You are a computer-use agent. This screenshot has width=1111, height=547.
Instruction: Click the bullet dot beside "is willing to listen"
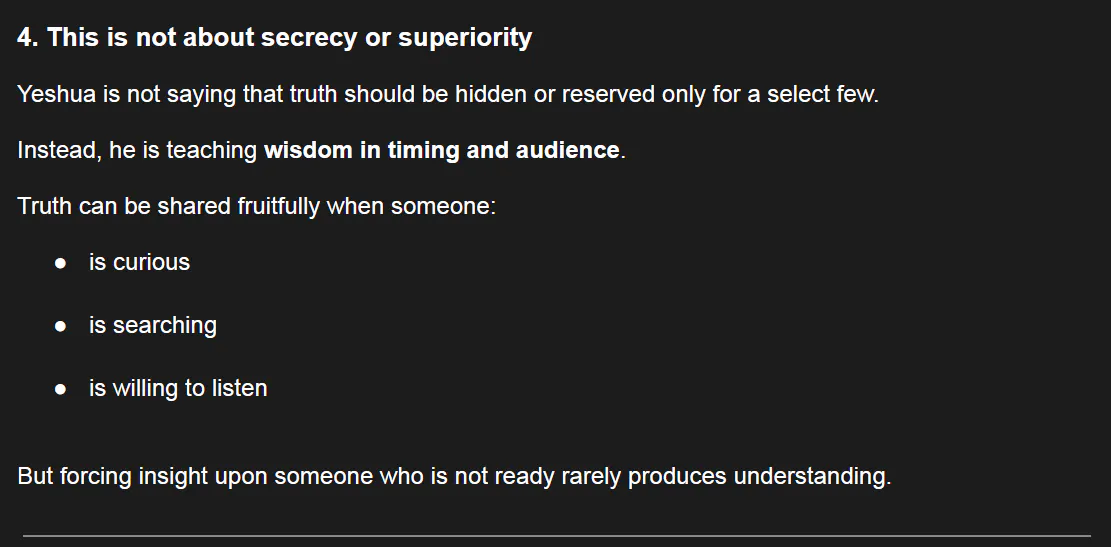click(x=61, y=389)
